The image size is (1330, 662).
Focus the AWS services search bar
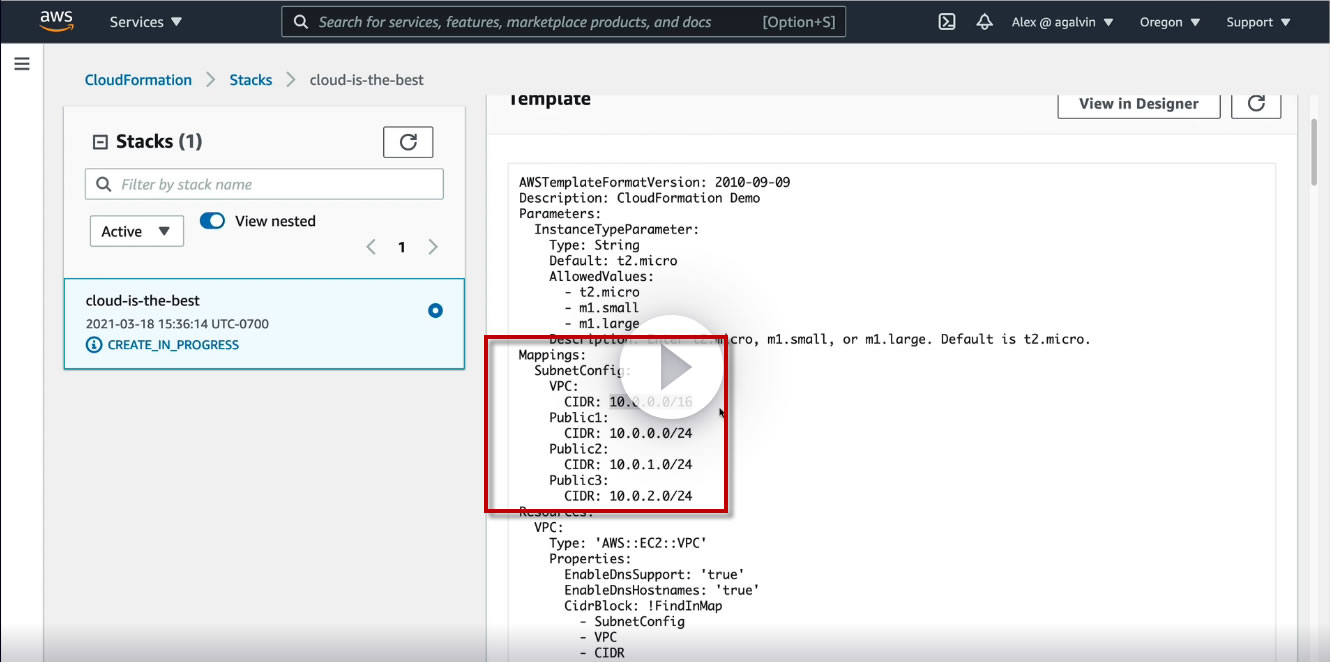tap(564, 22)
